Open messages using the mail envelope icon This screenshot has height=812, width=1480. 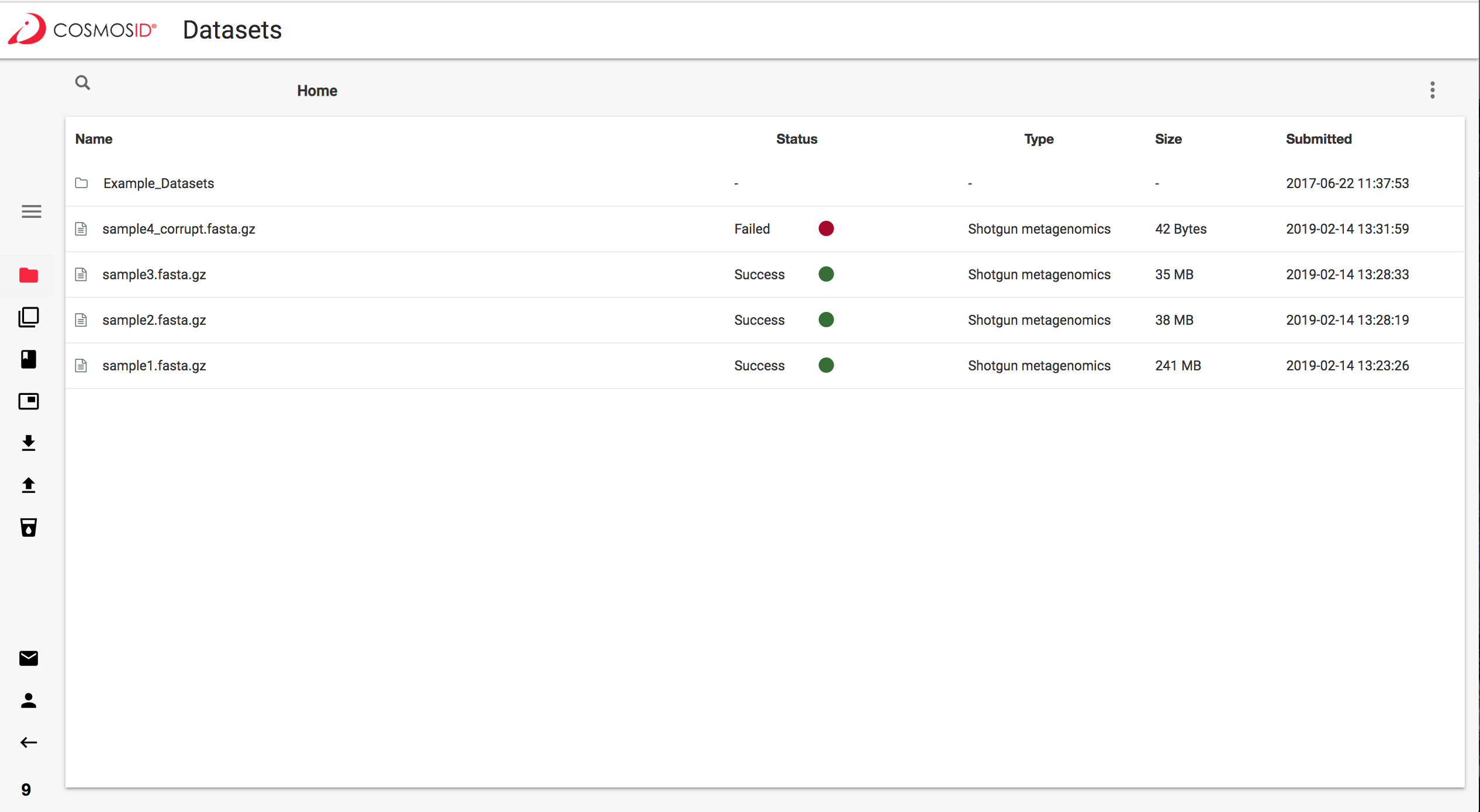tap(29, 658)
